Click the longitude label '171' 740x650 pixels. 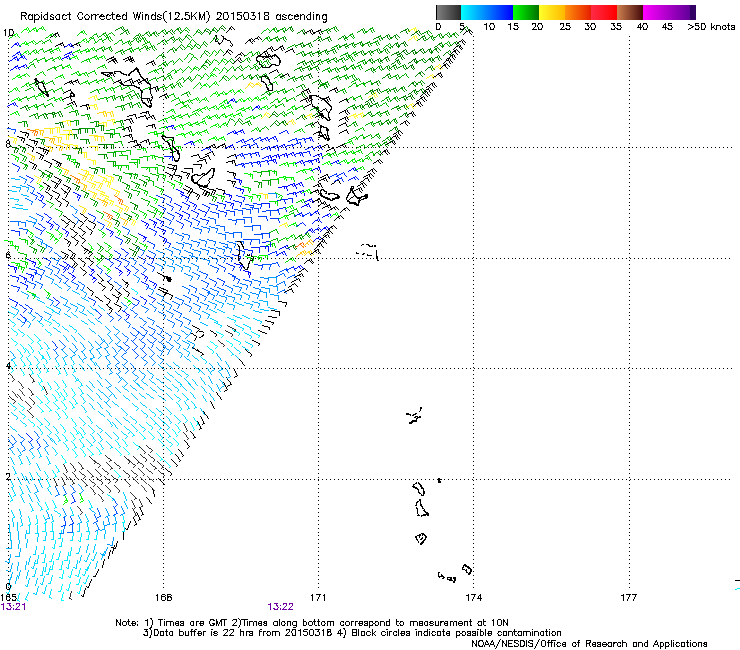318,598
